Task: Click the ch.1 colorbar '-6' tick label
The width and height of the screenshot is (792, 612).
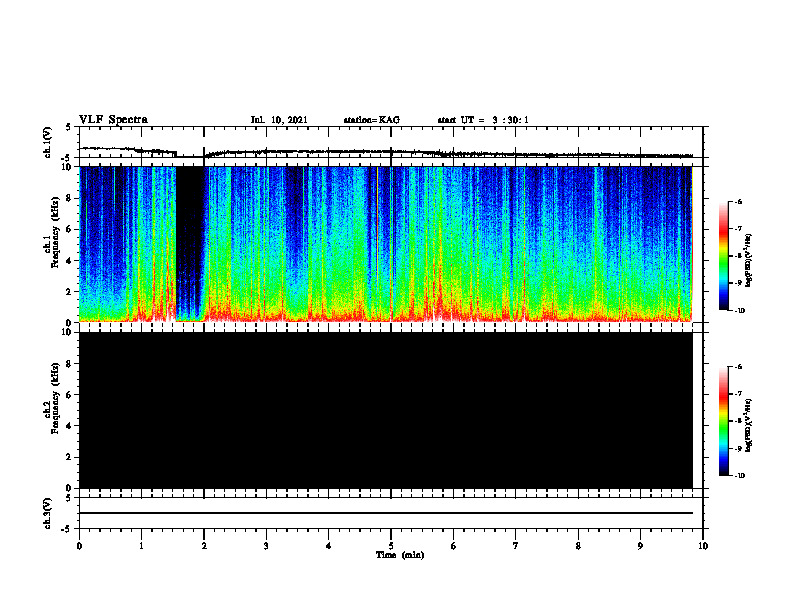Action: tap(738, 201)
